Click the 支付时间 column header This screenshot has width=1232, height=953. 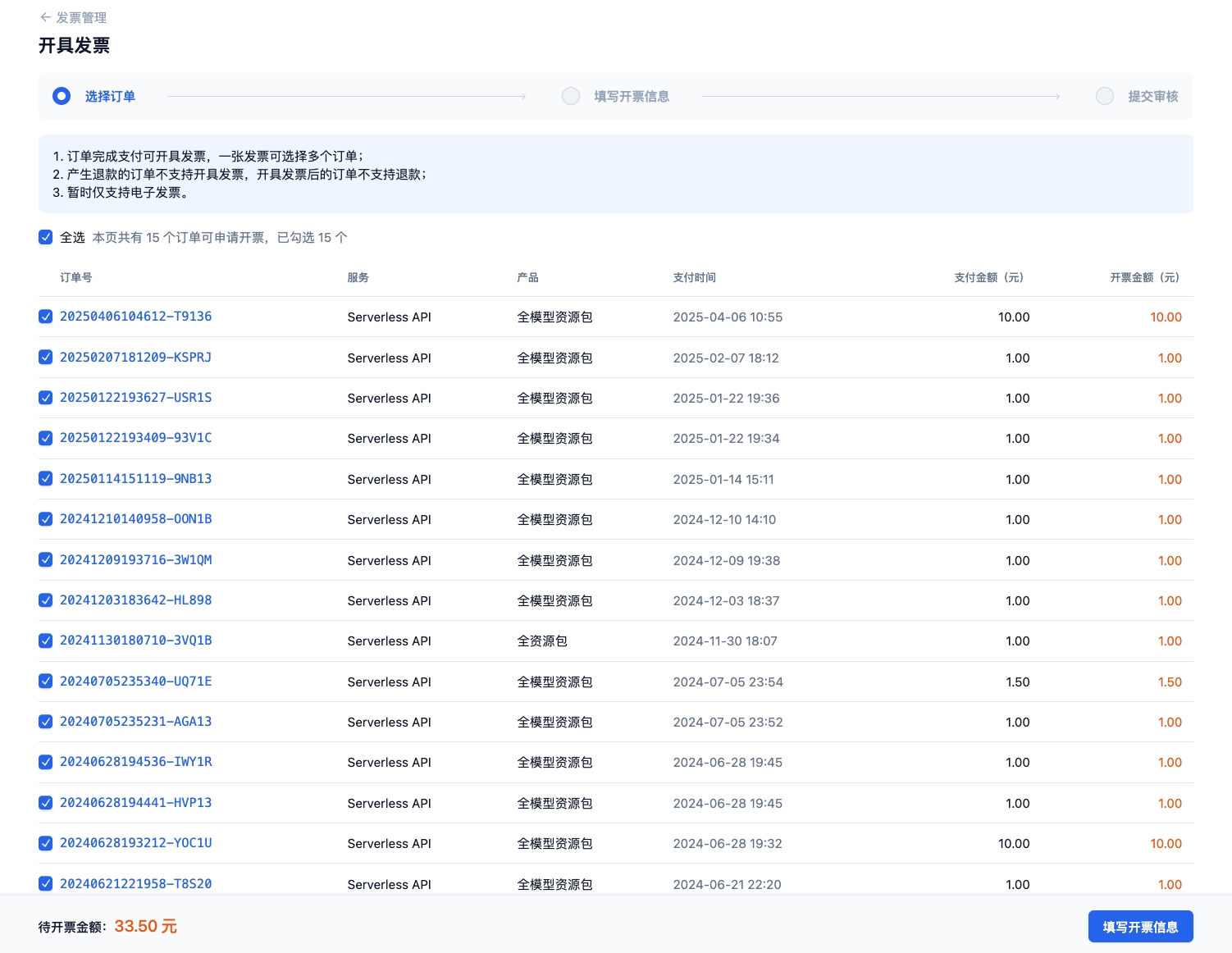pyautogui.click(x=694, y=277)
